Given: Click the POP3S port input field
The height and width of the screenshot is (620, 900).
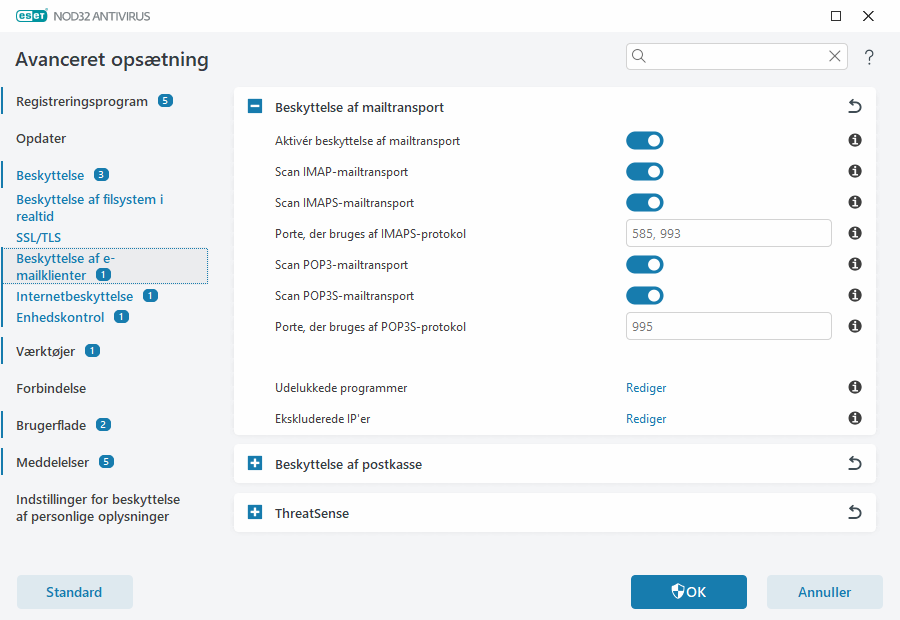Looking at the screenshot, I should (728, 327).
